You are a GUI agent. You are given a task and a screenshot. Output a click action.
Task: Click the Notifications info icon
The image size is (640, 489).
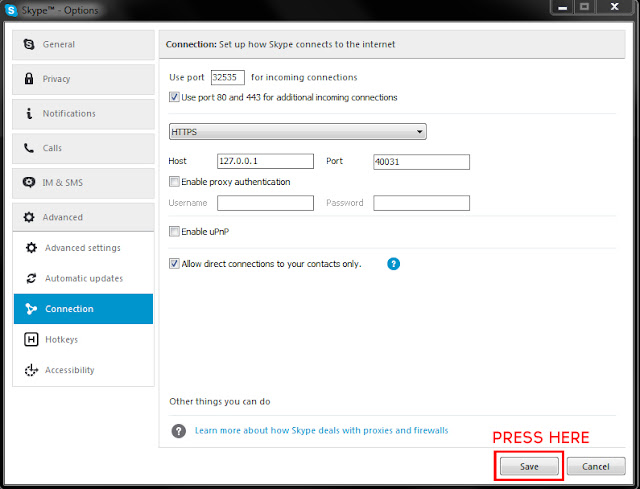pos(29,113)
